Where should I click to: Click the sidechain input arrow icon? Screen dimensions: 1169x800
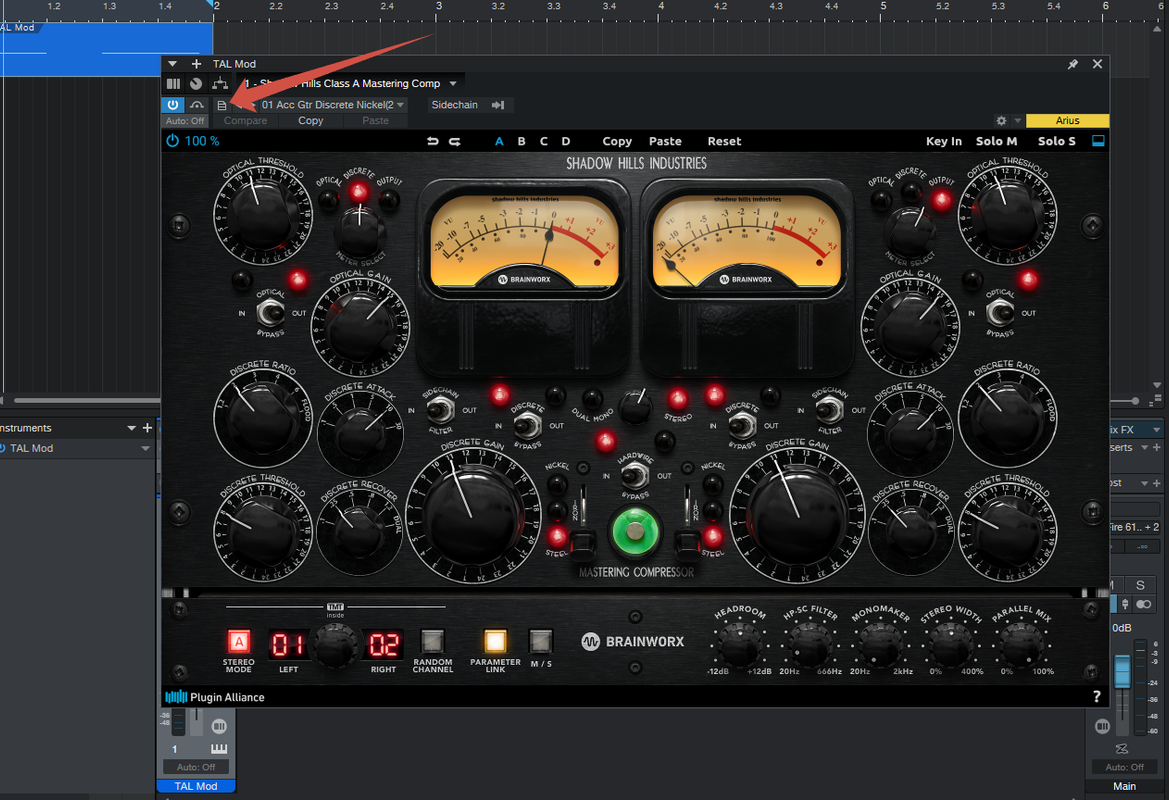(x=498, y=105)
